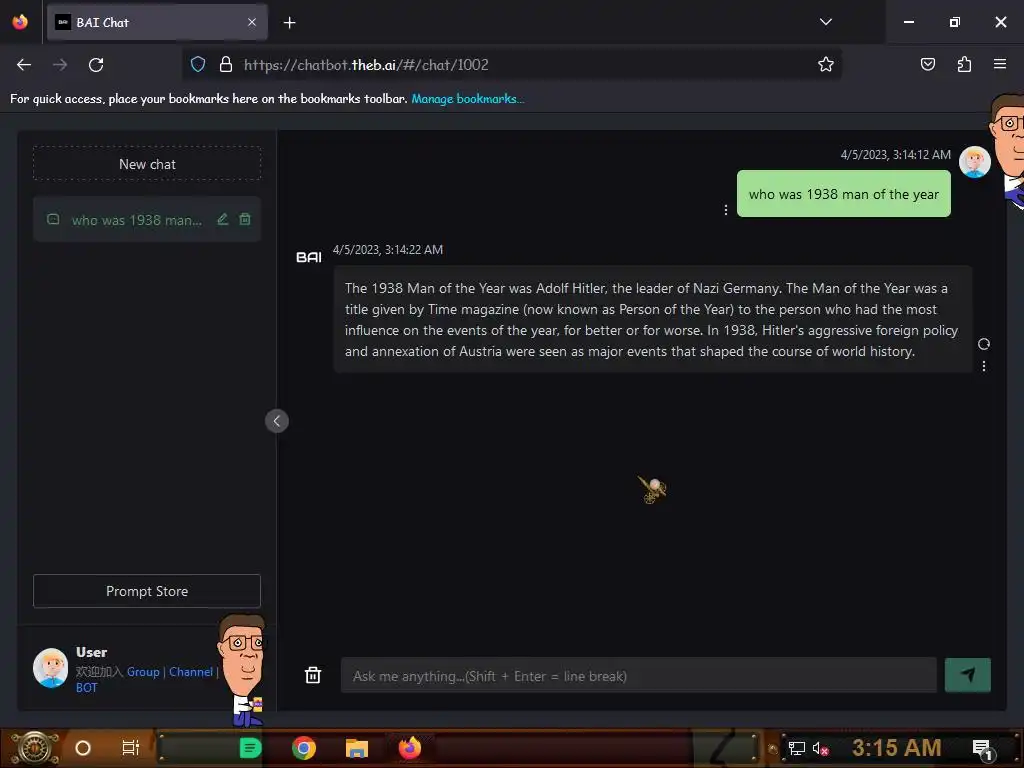This screenshot has width=1024, height=768.
Task: Launch the green notes app in taskbar
Action: pos(250,748)
